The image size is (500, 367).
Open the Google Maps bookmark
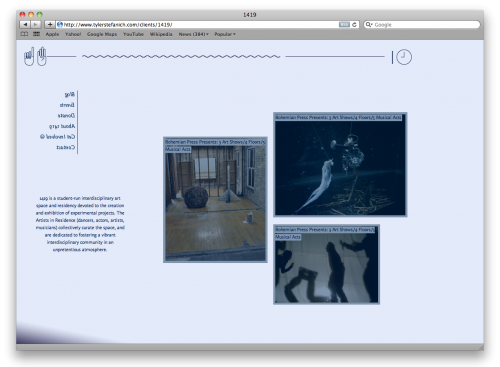102,34
